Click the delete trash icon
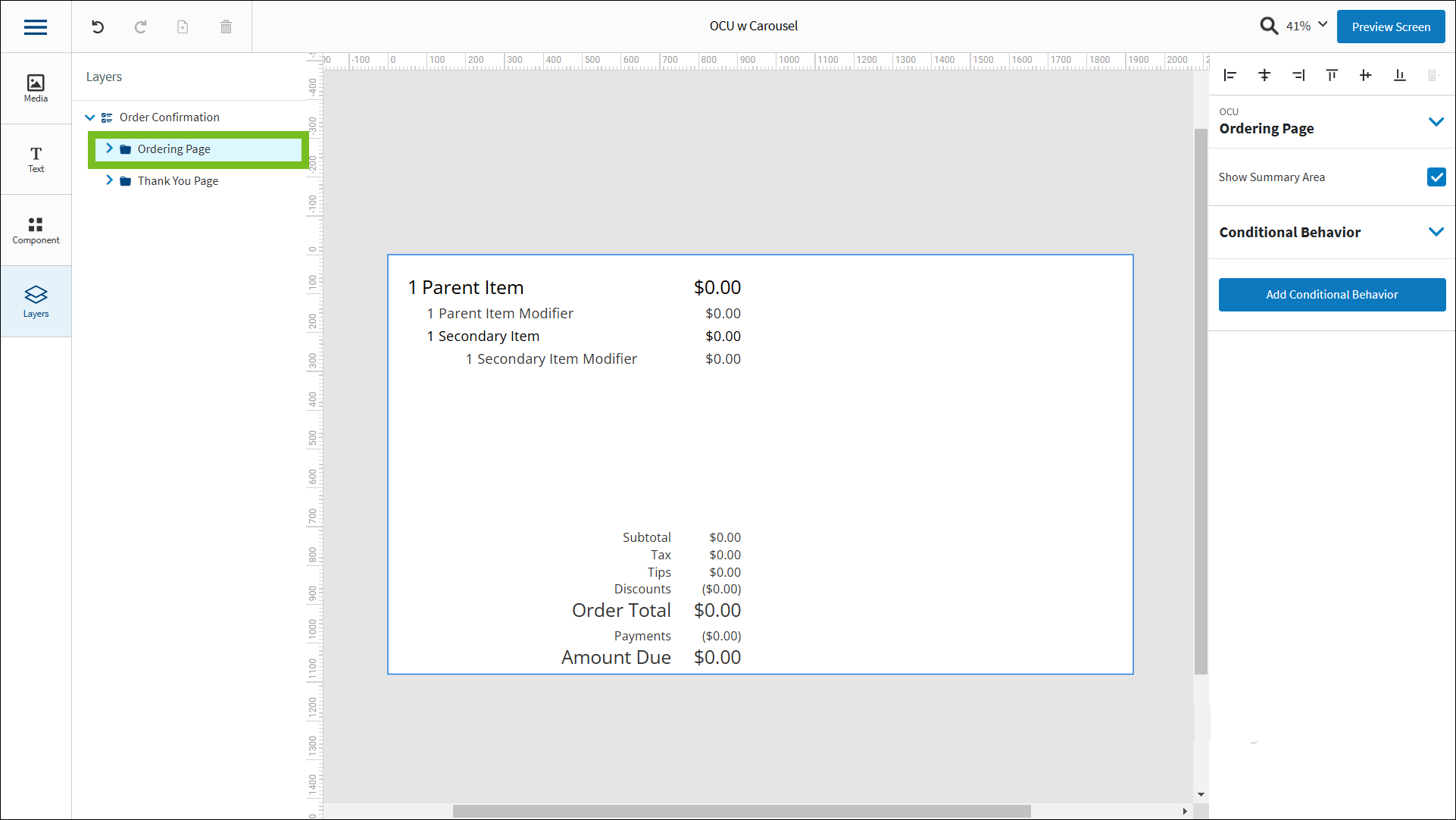The height and width of the screenshot is (820, 1456). (x=225, y=27)
